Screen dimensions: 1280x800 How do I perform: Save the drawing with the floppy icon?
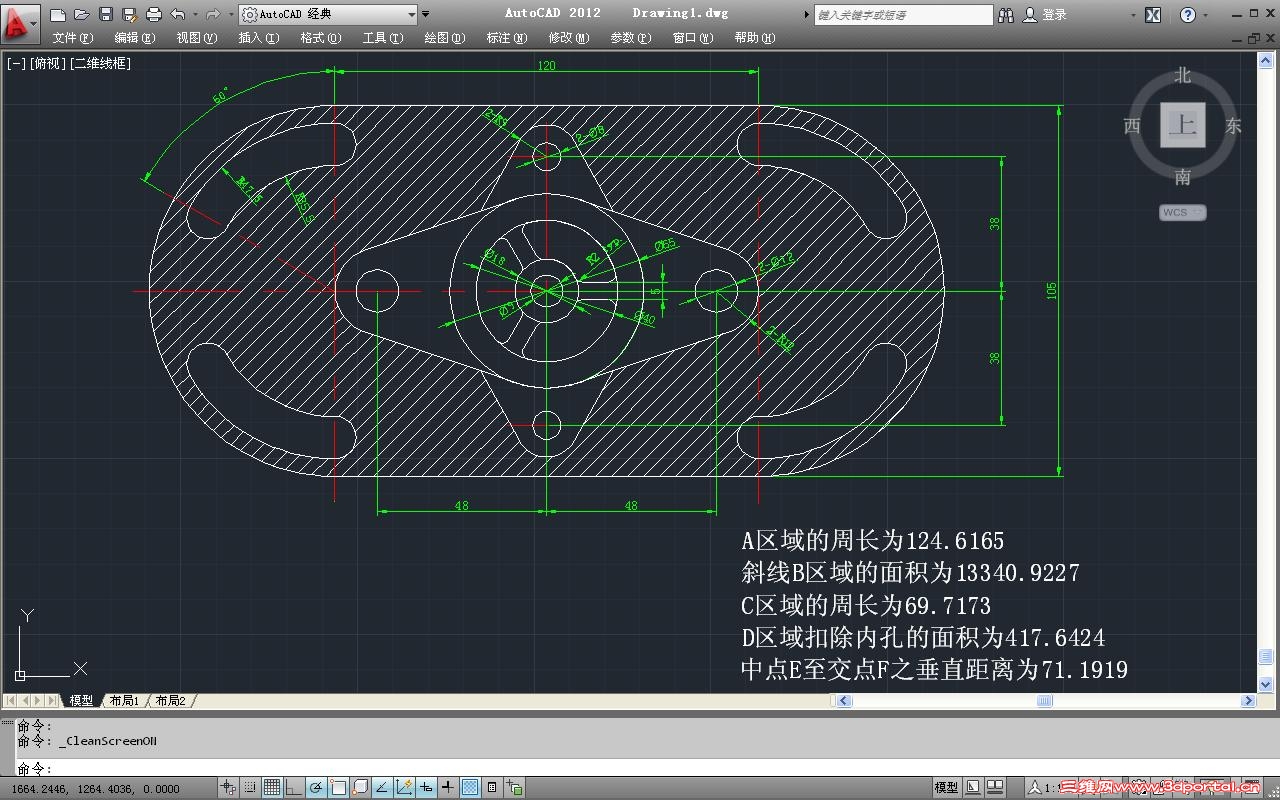click(x=106, y=14)
